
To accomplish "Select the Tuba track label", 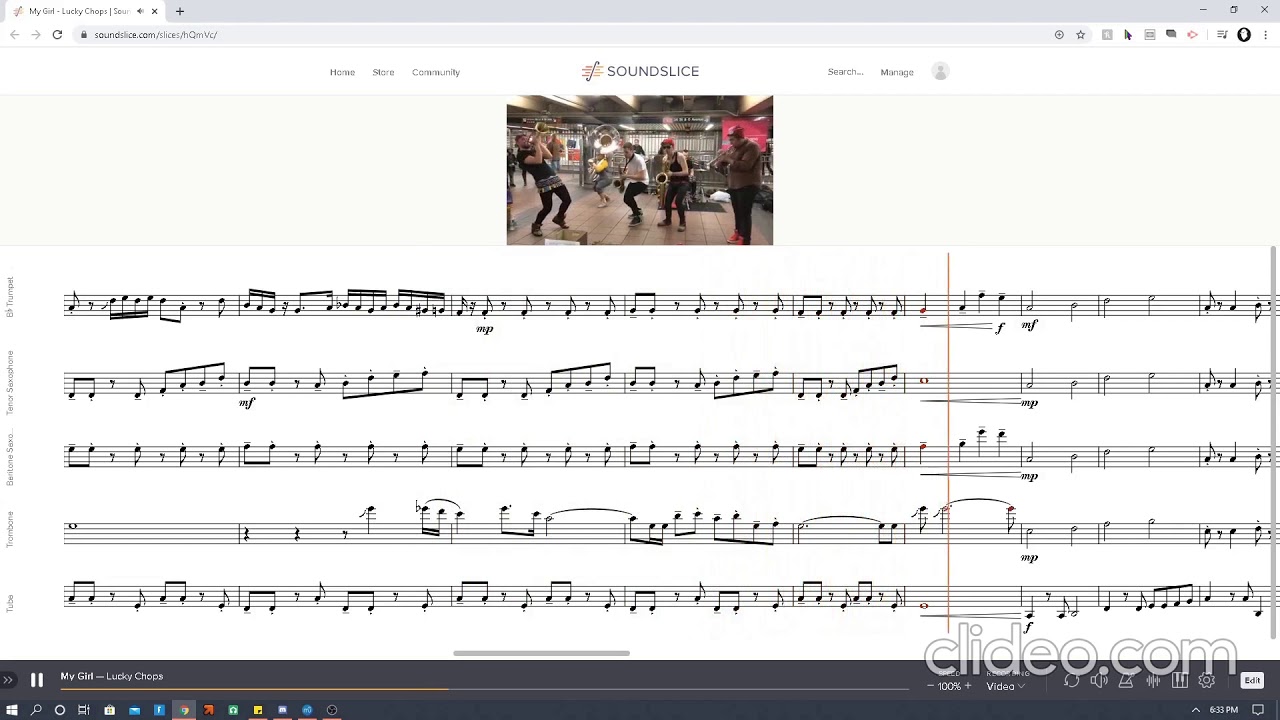I will pyautogui.click(x=10, y=603).
